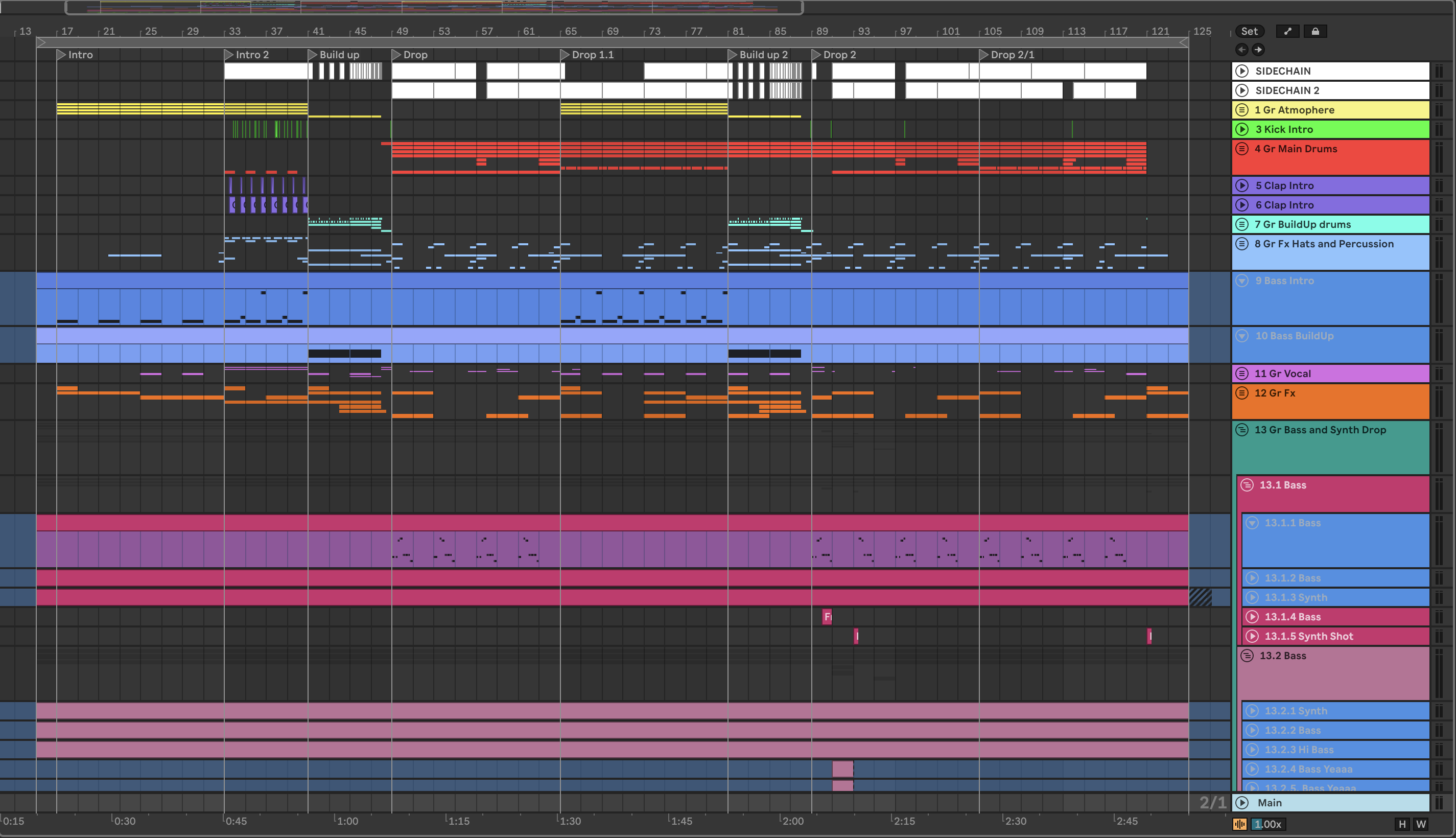Toggle the lock envelopes padlock icon

(1315, 31)
